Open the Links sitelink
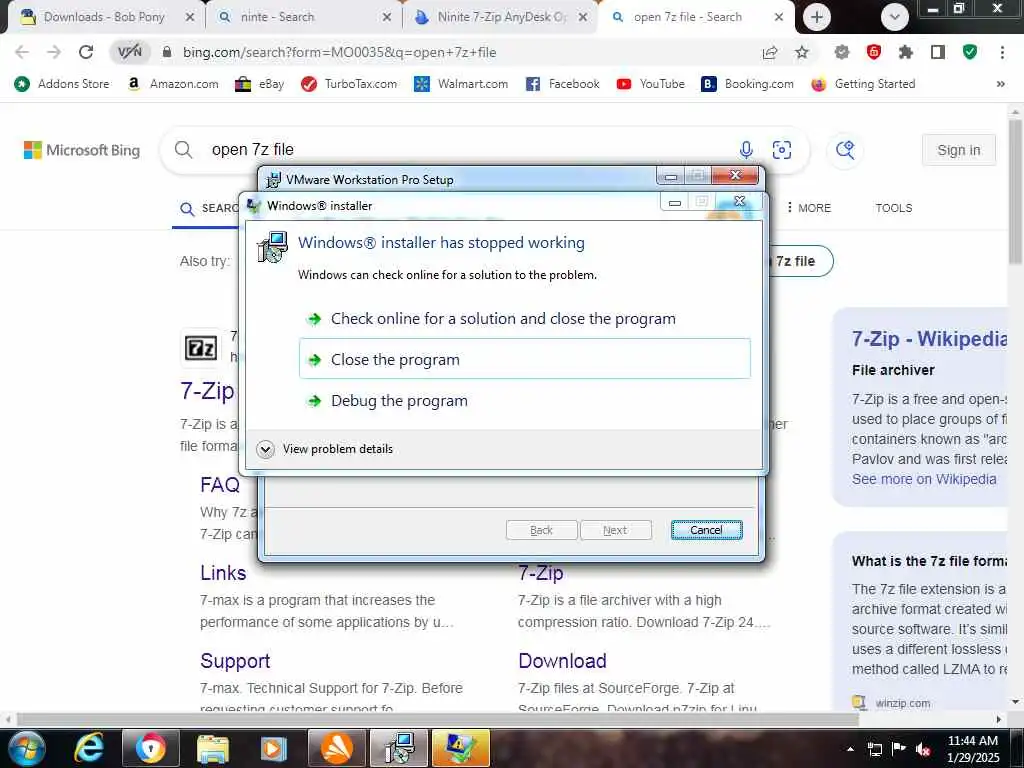The width and height of the screenshot is (1024, 768). (x=223, y=573)
